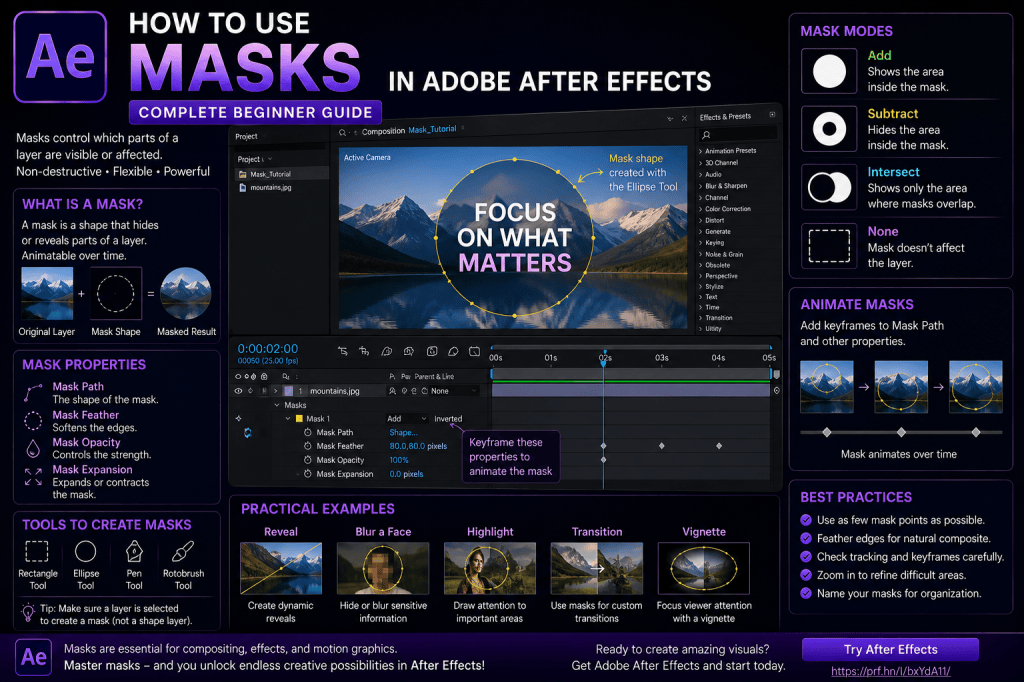The image size is (1024, 682).
Task: Click the footer After Effects logo
Action: click(34, 657)
